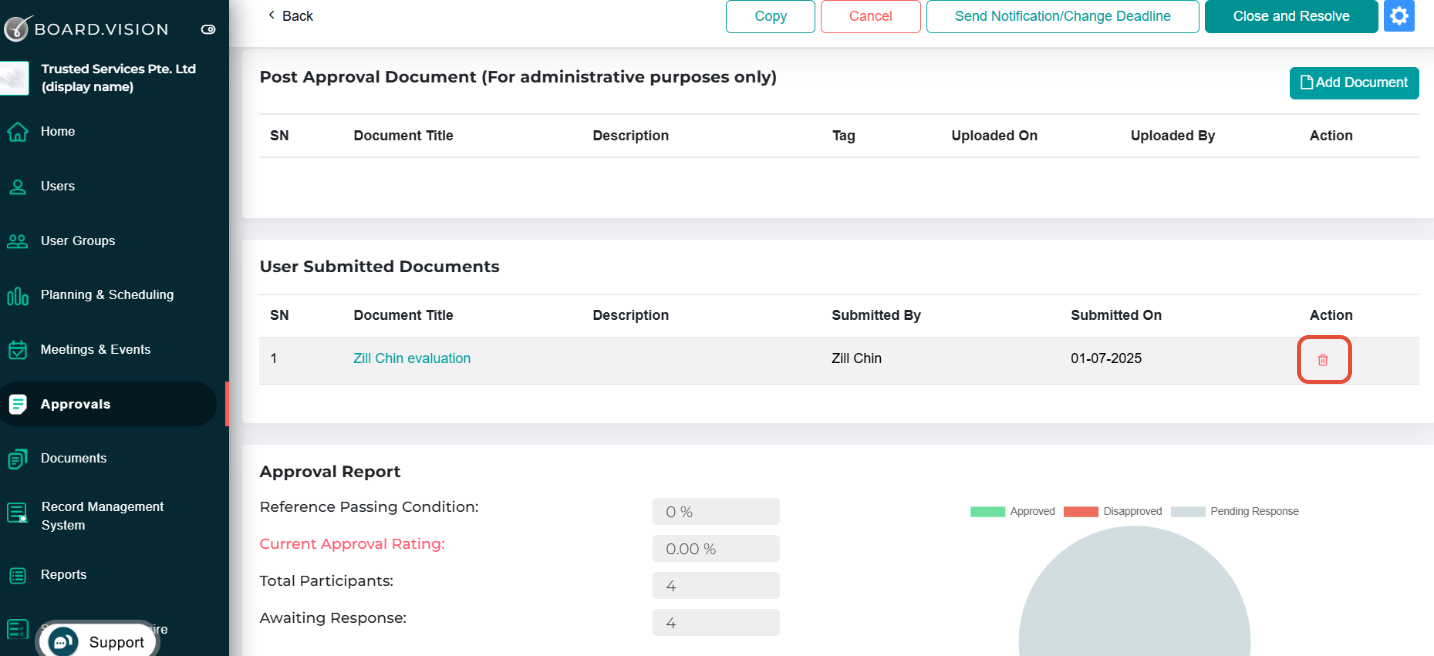Click the Support chat bubble icon
1434x656 pixels.
[64, 642]
